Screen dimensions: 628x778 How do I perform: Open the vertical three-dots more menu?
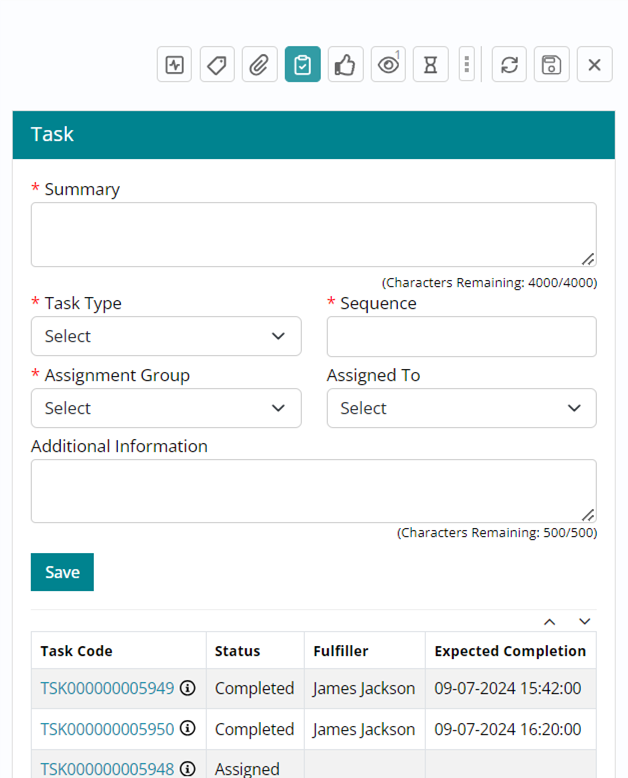pos(466,65)
